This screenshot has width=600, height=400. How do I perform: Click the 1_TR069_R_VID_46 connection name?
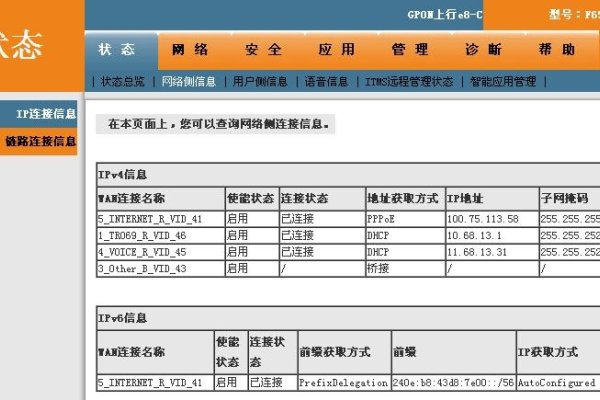(142, 236)
